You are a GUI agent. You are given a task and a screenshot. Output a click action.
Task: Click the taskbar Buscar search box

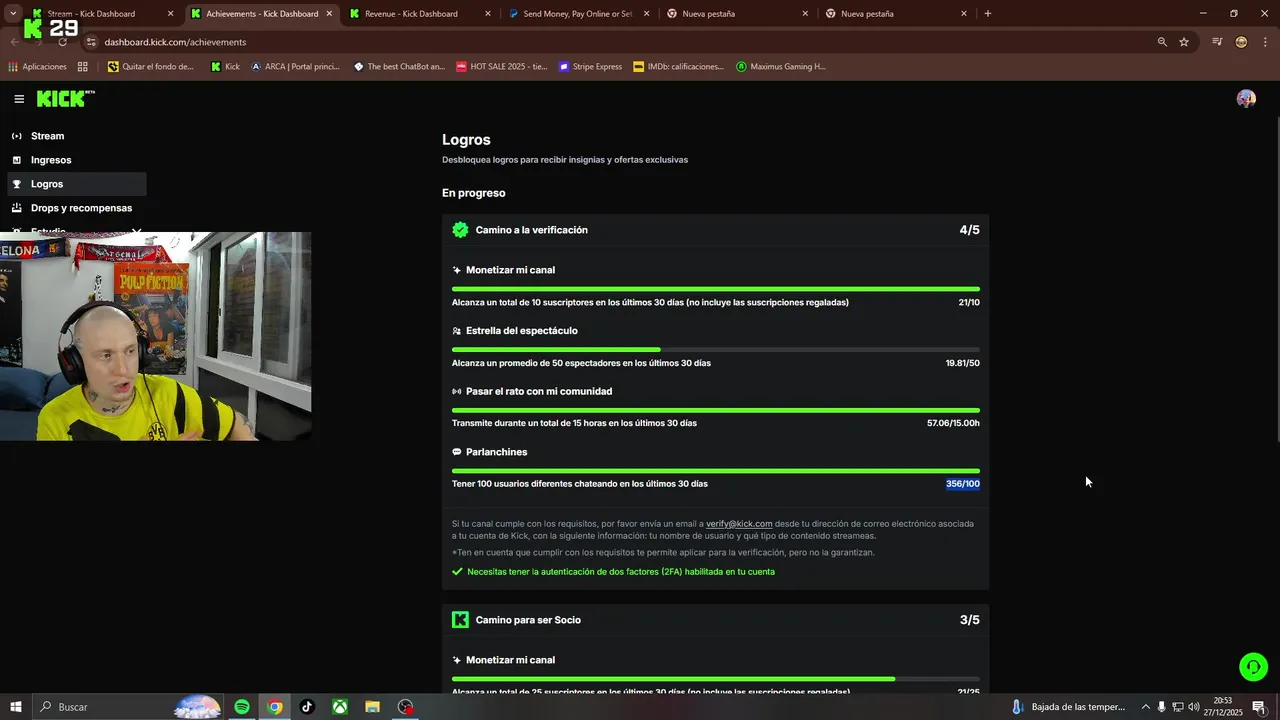(x=127, y=707)
